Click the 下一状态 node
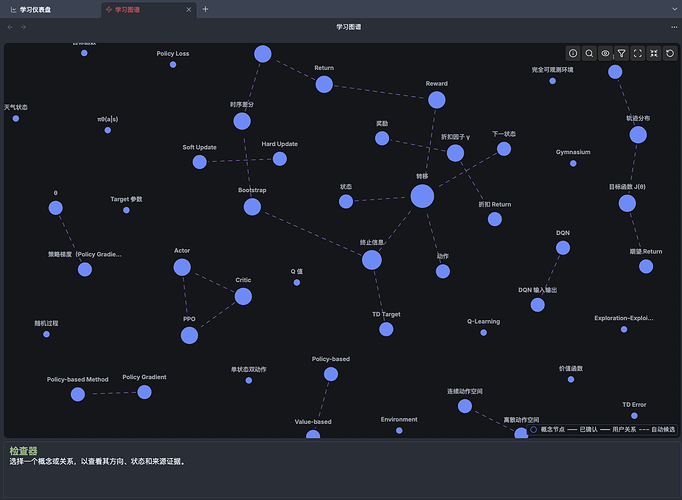 (x=504, y=149)
